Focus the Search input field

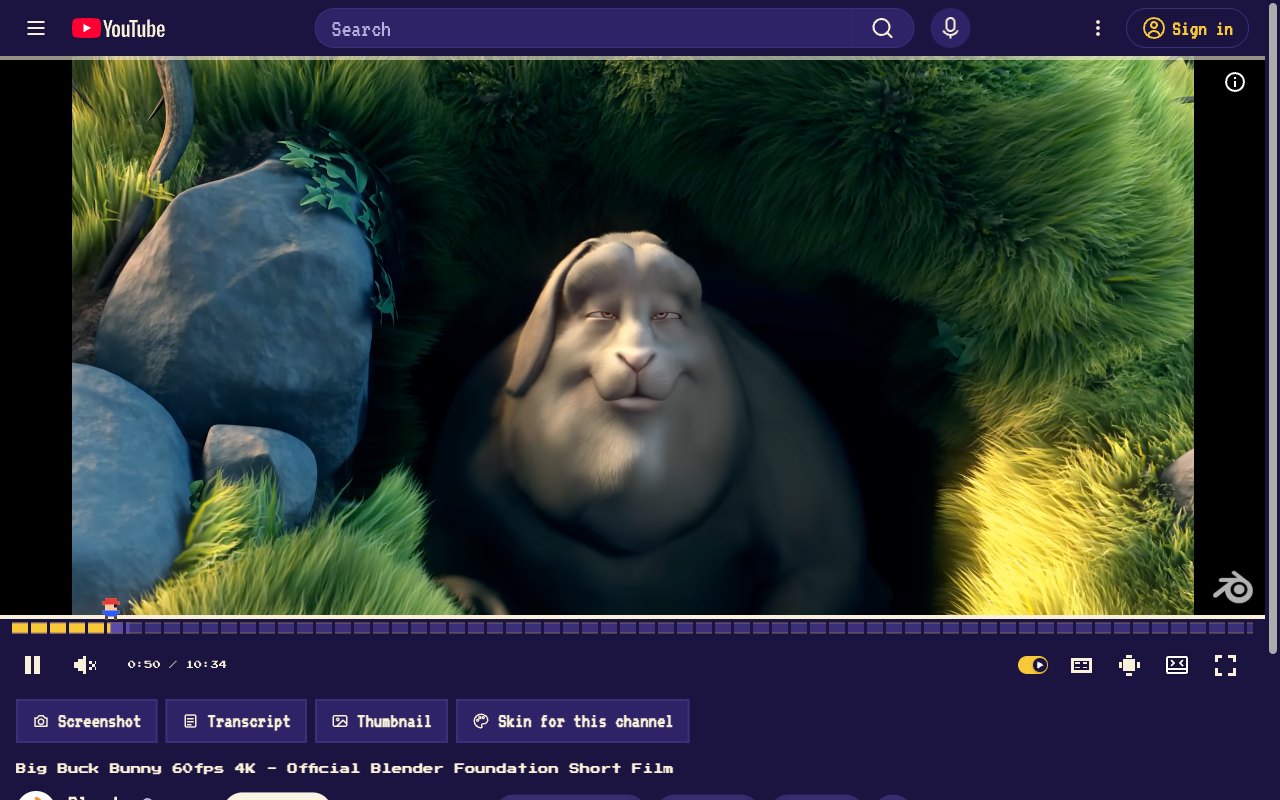click(583, 28)
